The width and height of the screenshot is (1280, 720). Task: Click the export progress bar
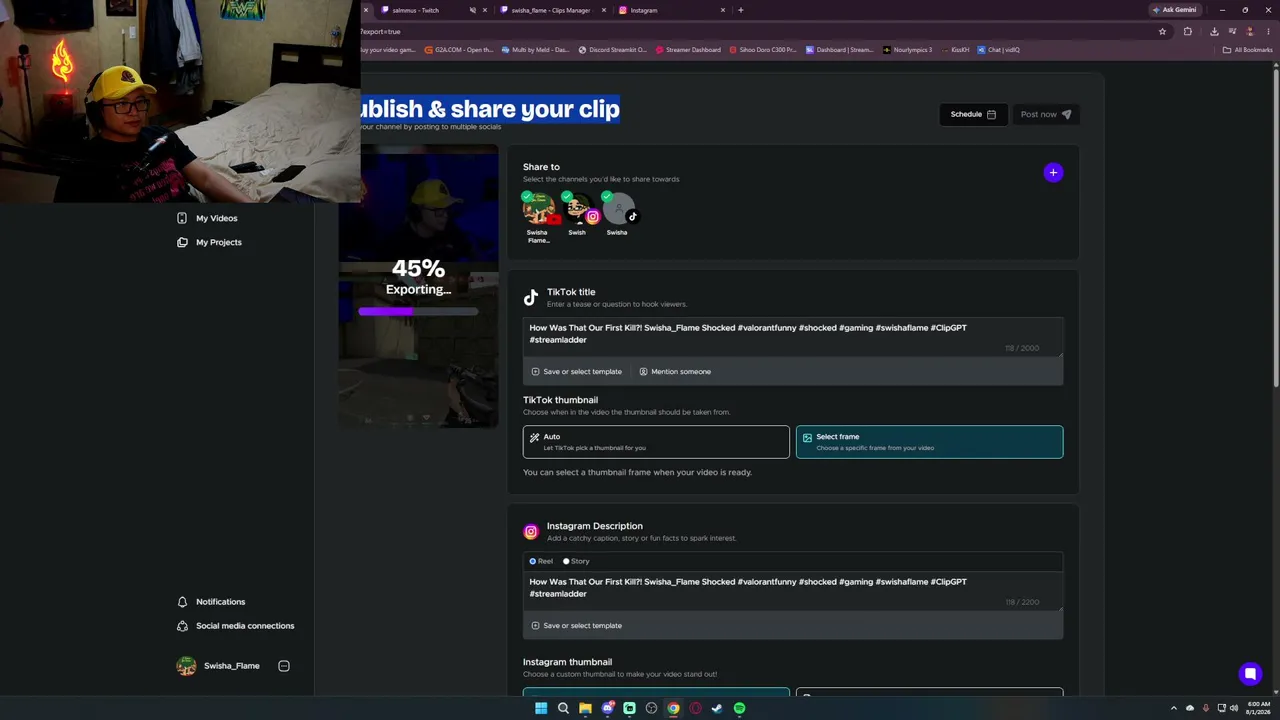(418, 311)
